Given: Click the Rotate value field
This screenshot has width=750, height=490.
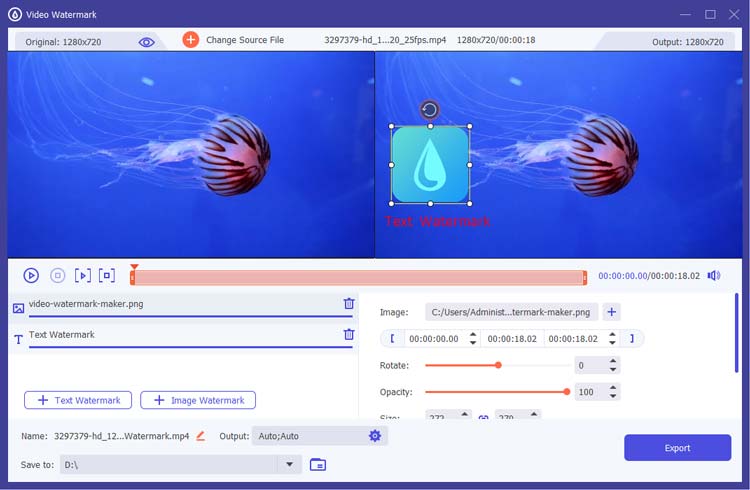Looking at the screenshot, I should tap(591, 366).
